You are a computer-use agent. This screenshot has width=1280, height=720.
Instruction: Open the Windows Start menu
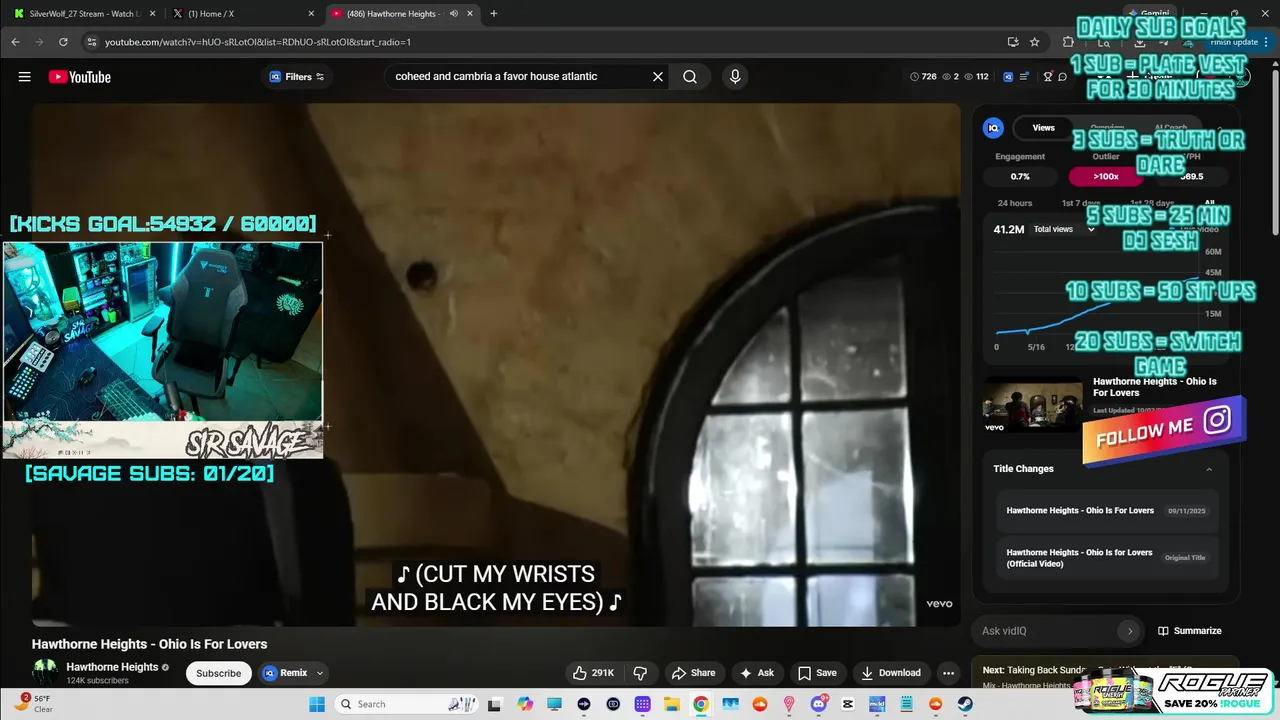(316, 704)
